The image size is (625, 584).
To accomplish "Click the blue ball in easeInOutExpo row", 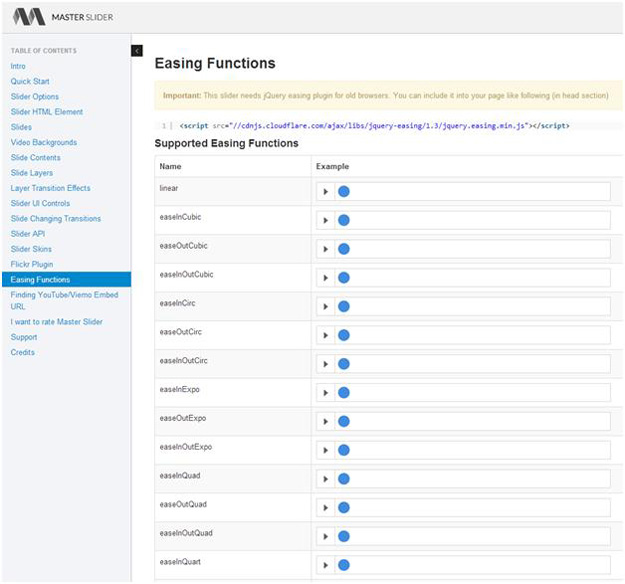I will [x=344, y=450].
